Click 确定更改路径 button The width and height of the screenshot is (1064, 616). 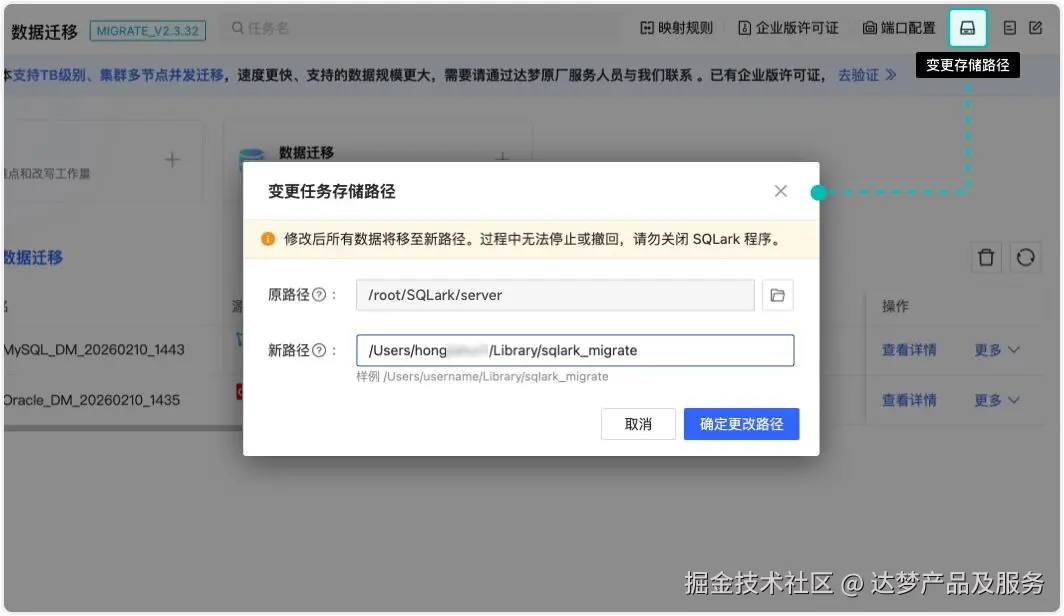[741, 424]
